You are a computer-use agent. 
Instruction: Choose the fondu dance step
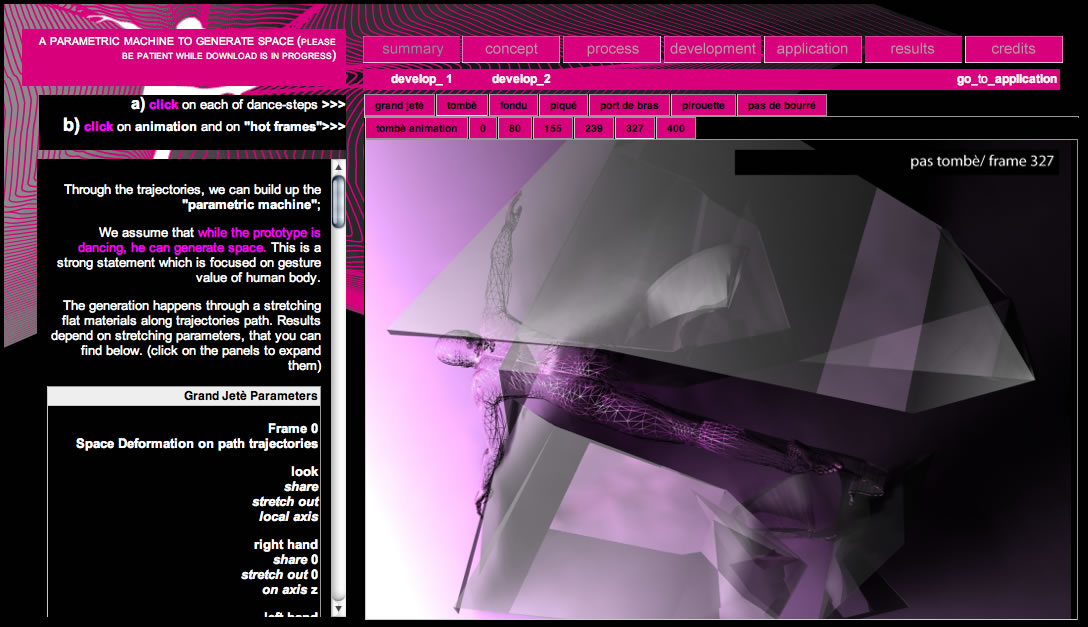[513, 105]
